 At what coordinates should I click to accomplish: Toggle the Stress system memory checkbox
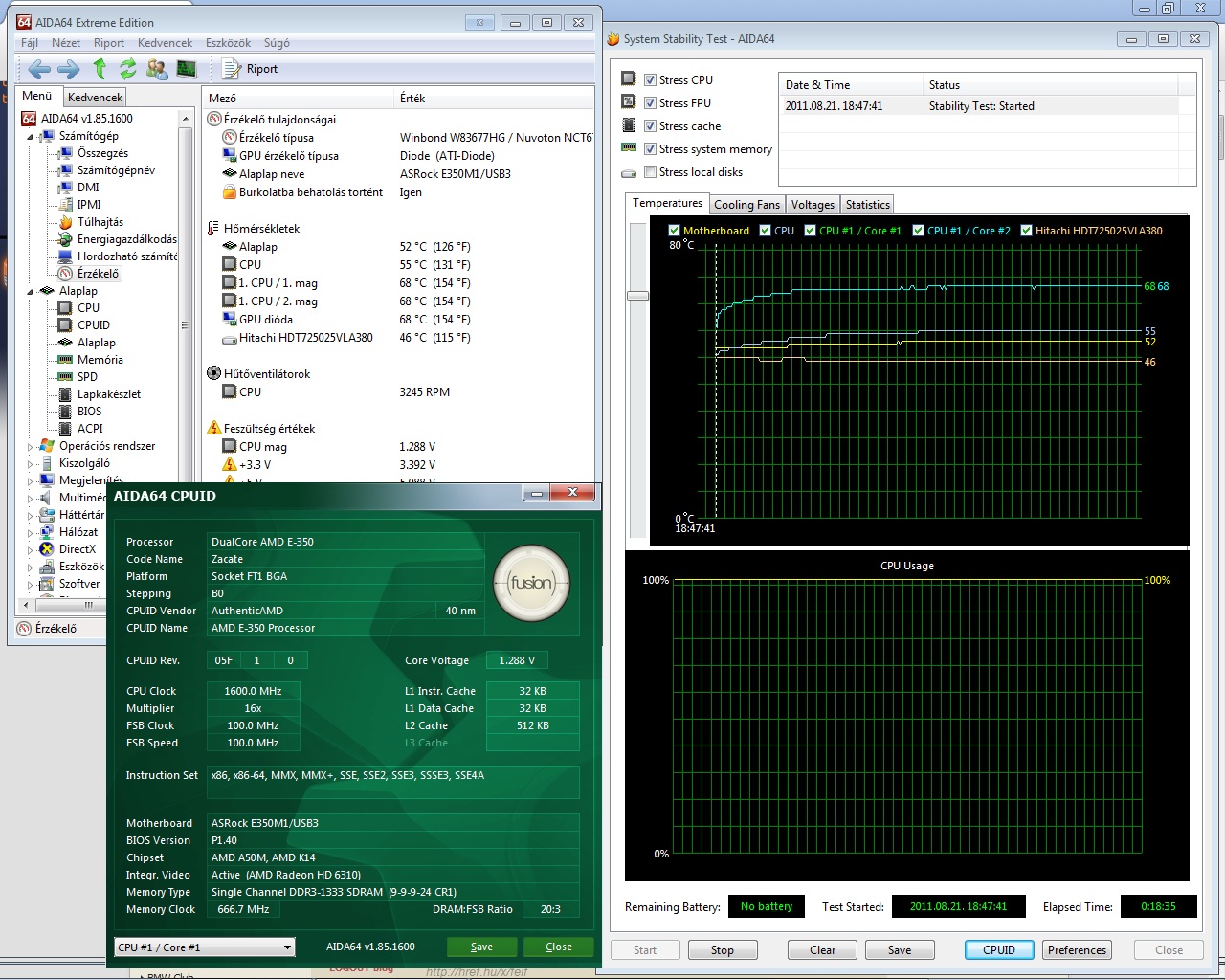point(650,149)
